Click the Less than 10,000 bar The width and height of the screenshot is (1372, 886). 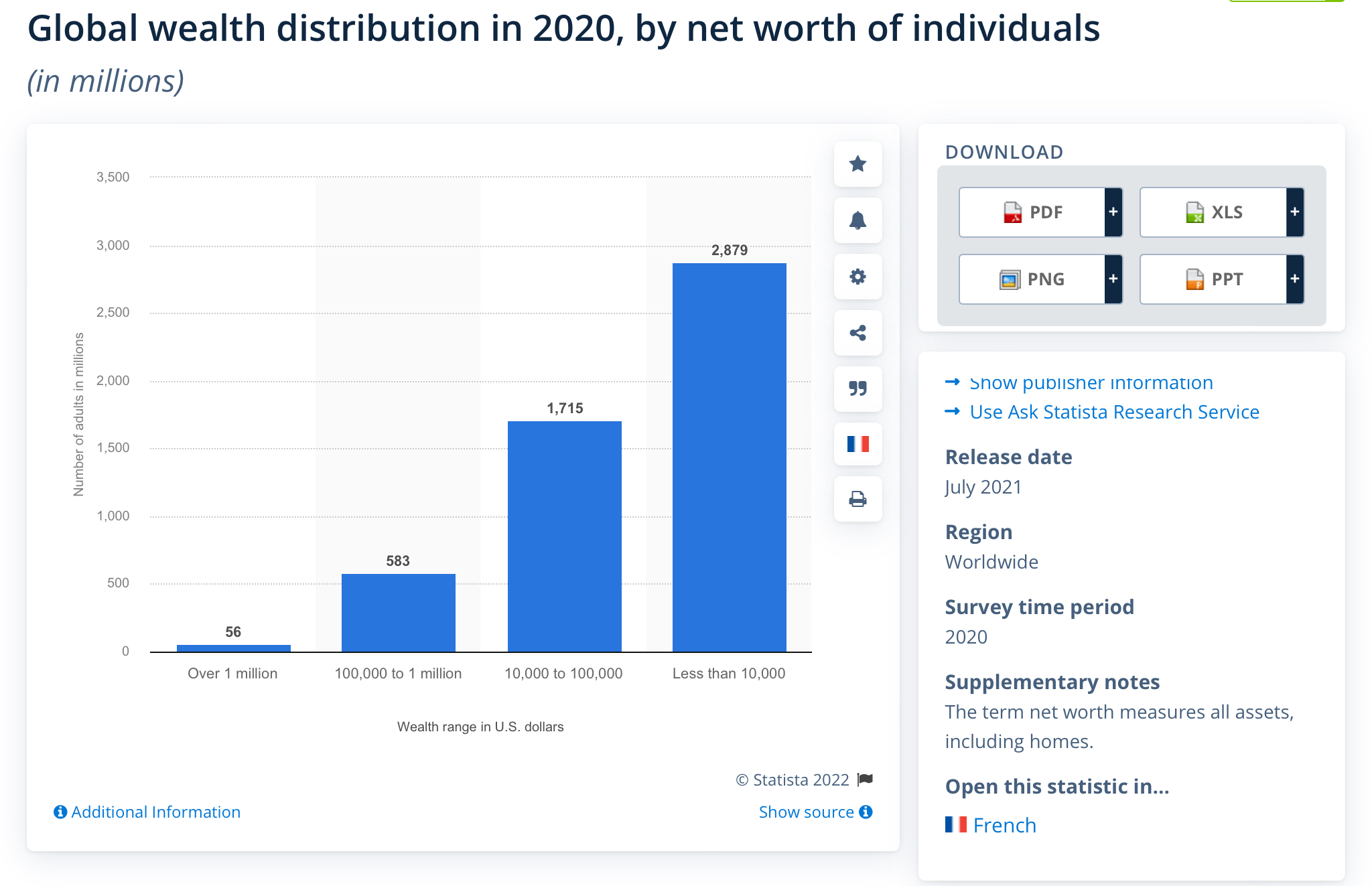click(730, 457)
